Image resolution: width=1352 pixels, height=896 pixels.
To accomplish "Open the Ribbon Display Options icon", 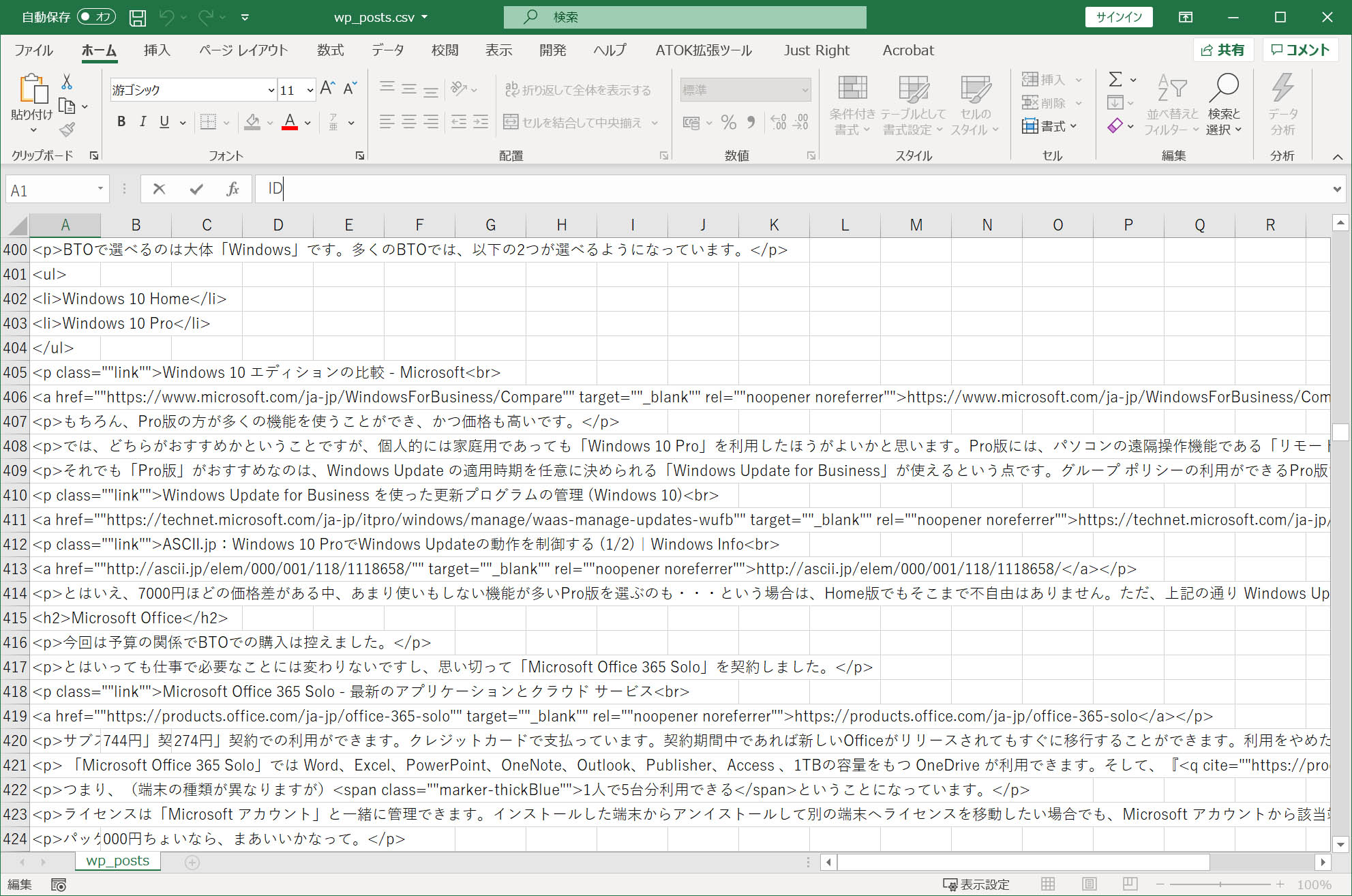I will [1186, 17].
